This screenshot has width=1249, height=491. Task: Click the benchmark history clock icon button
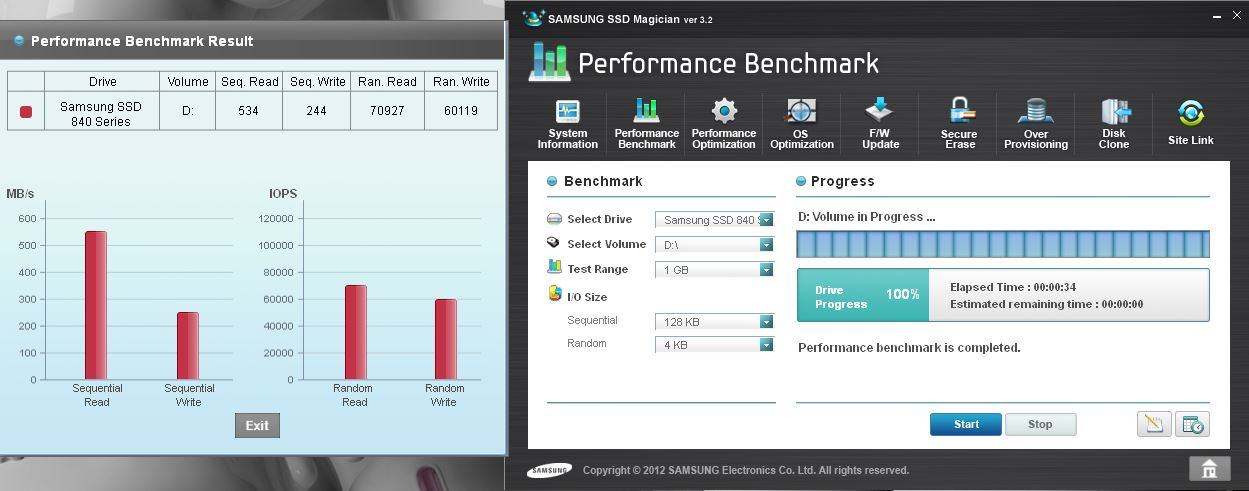[x=1192, y=424]
